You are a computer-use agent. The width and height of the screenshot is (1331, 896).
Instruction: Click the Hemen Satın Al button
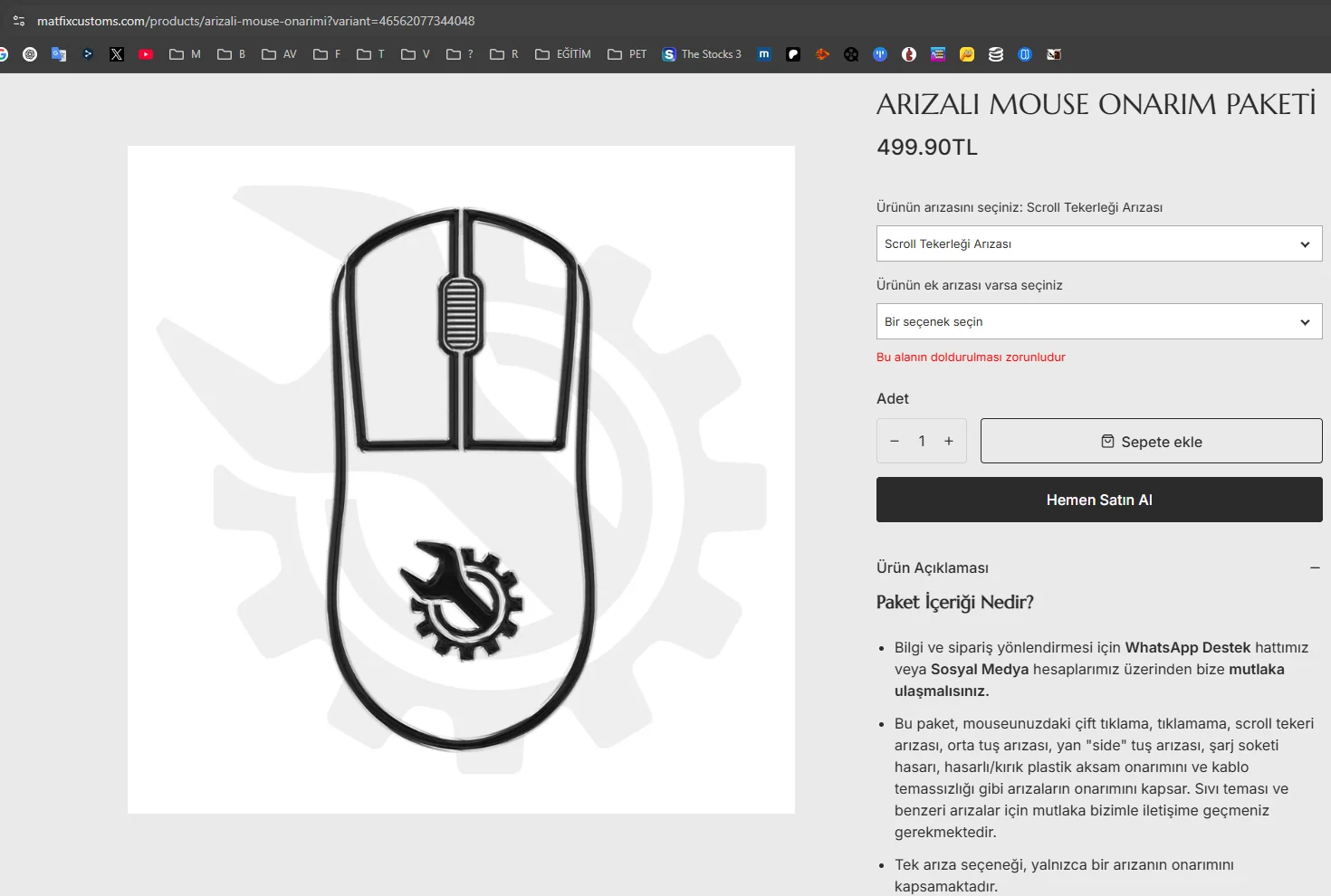(1099, 500)
